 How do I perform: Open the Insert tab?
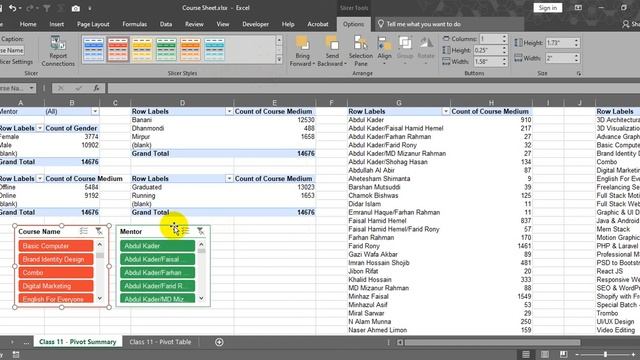[x=56, y=24]
